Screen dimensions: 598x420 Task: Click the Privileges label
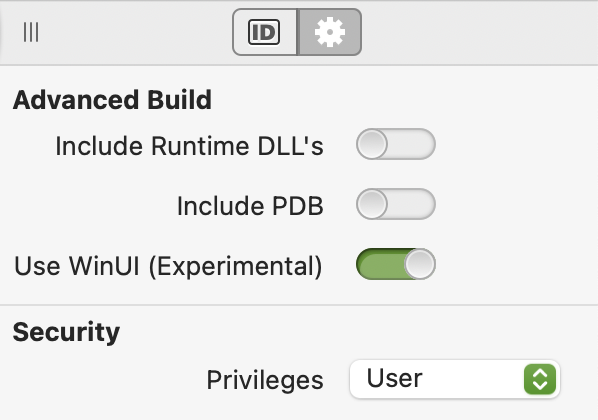265,380
